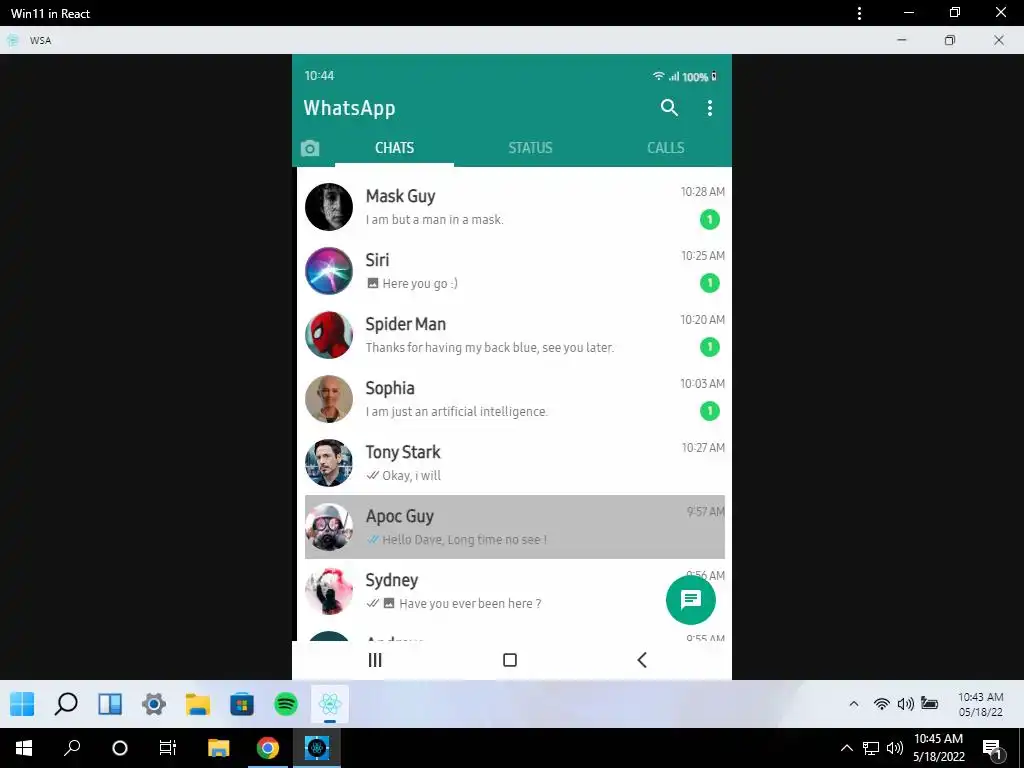Screen dimensions: 1024x768
Task: Open Sydney profile picture
Action: pyautogui.click(x=329, y=591)
